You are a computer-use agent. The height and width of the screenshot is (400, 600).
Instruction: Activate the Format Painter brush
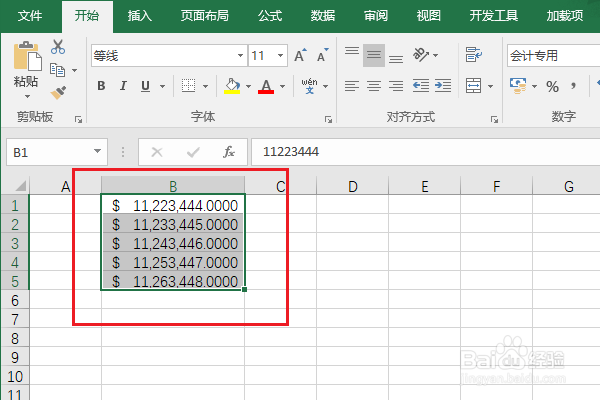tap(58, 92)
